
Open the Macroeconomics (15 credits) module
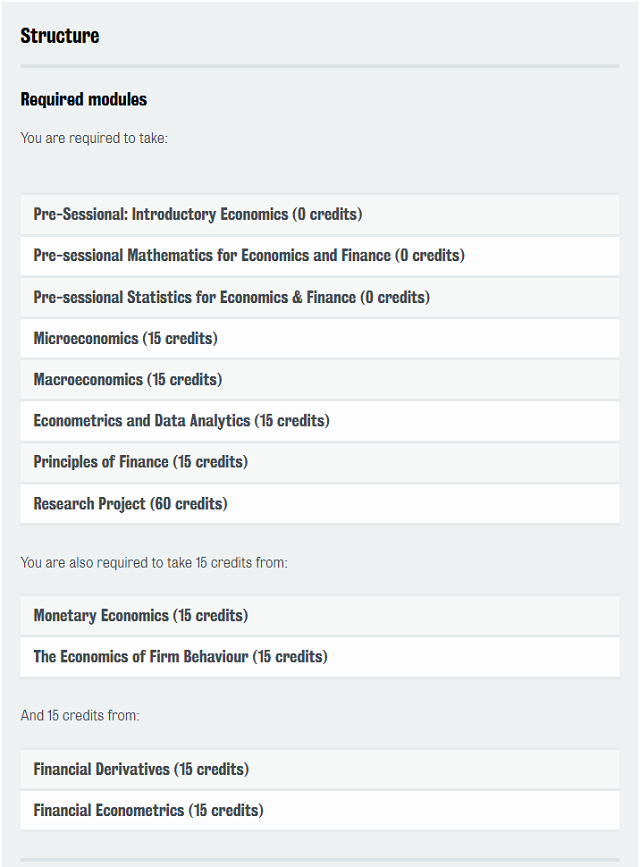tap(320, 380)
